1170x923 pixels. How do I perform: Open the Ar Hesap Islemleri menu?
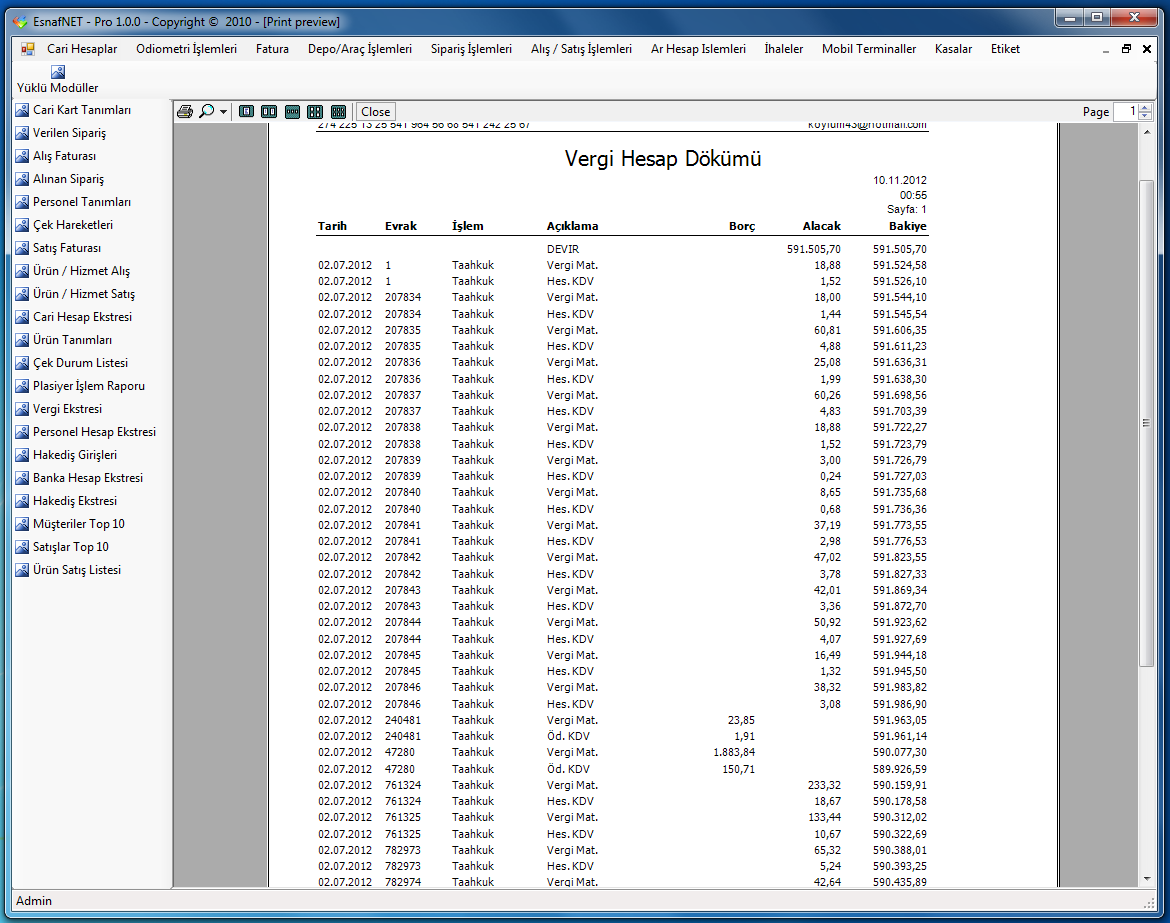[698, 49]
